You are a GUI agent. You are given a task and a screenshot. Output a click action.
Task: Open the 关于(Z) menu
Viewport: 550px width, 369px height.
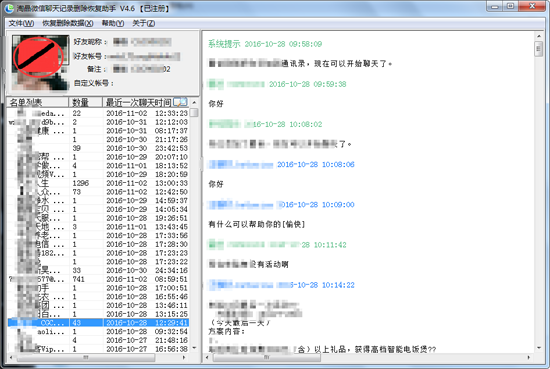click(x=143, y=23)
